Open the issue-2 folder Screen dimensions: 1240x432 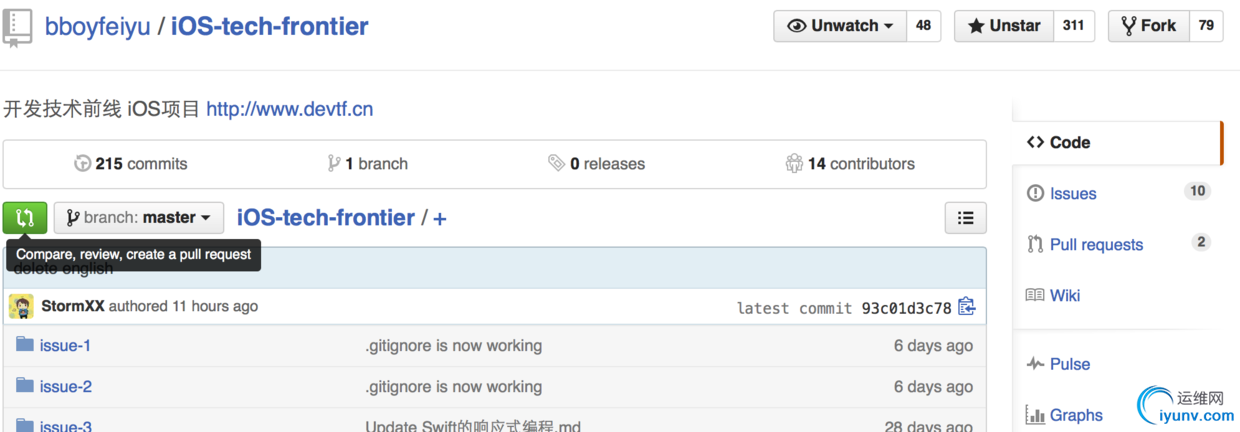65,387
